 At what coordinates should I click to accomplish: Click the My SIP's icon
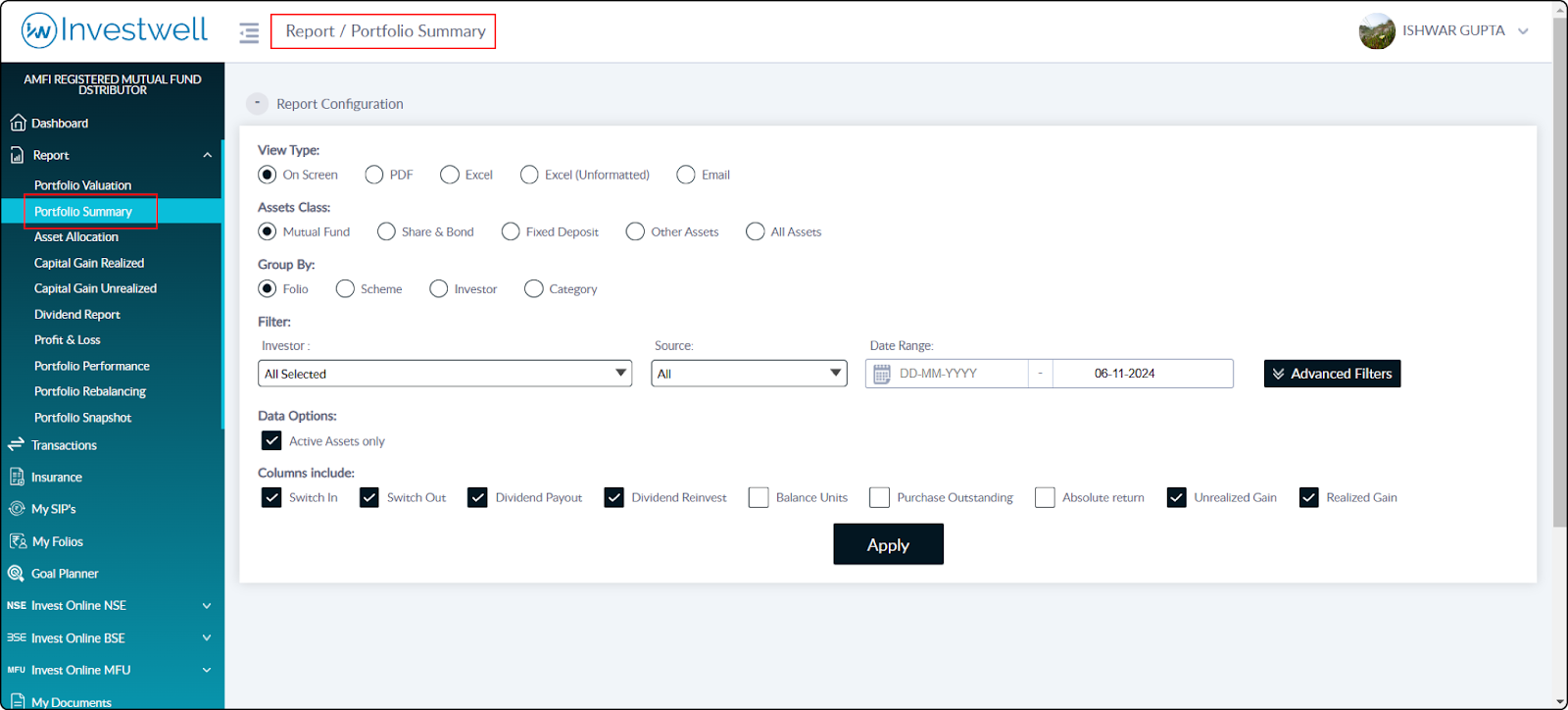[x=17, y=509]
